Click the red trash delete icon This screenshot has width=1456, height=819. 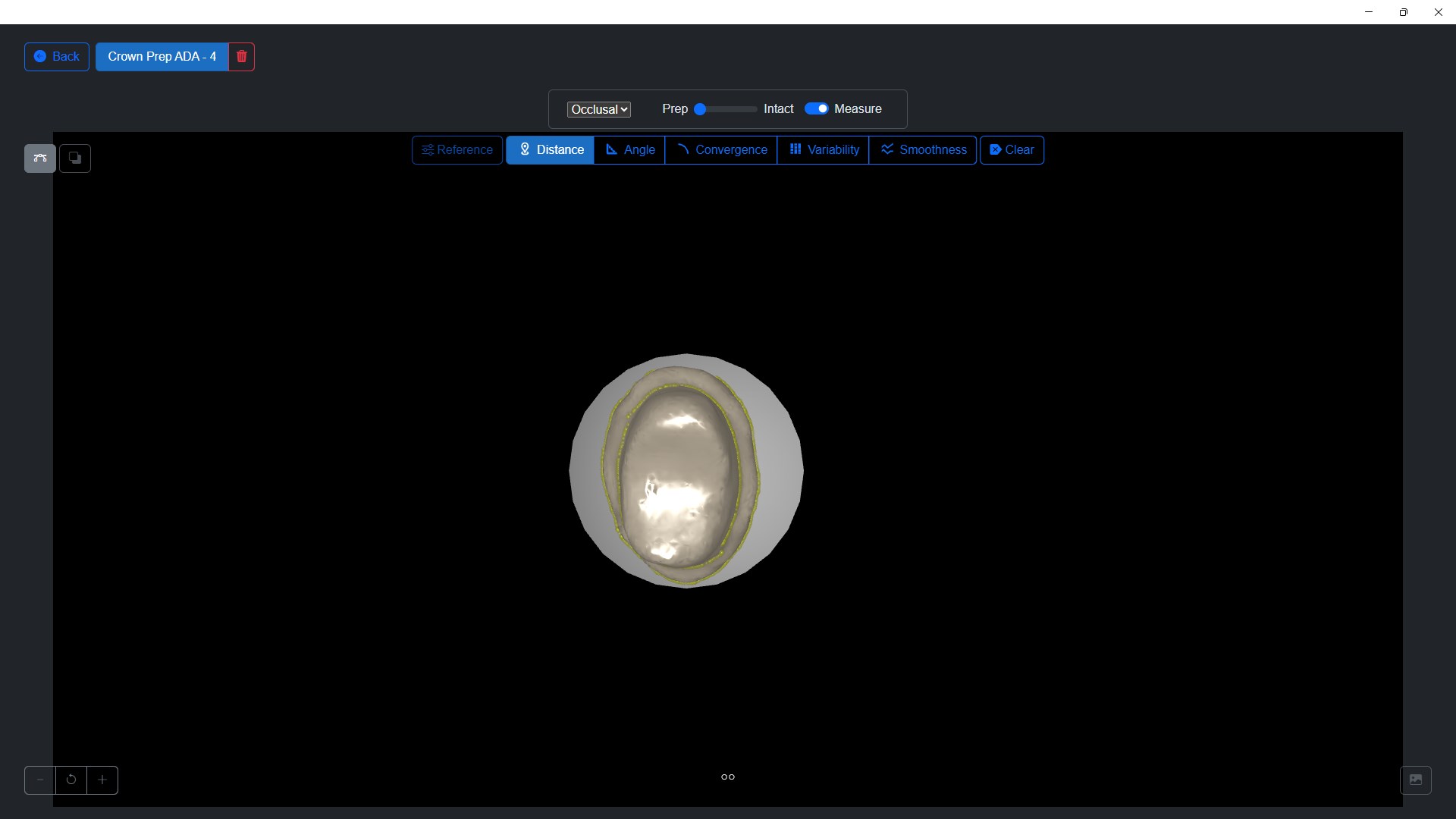click(x=241, y=57)
